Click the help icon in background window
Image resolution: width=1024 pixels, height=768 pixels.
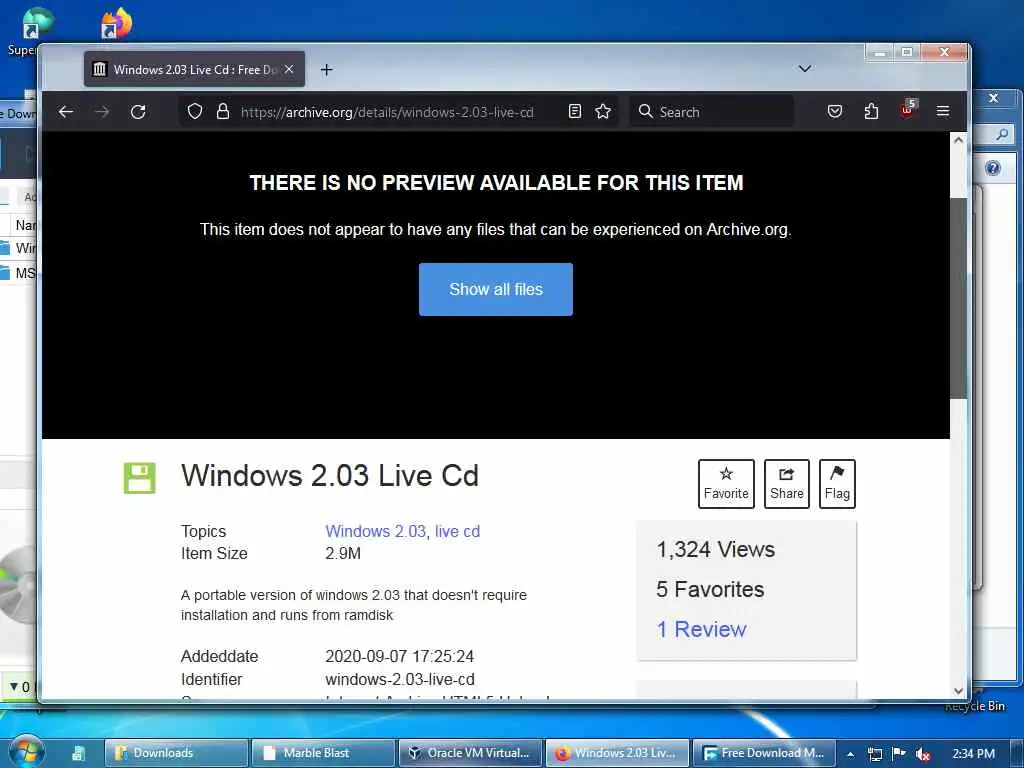tap(993, 168)
